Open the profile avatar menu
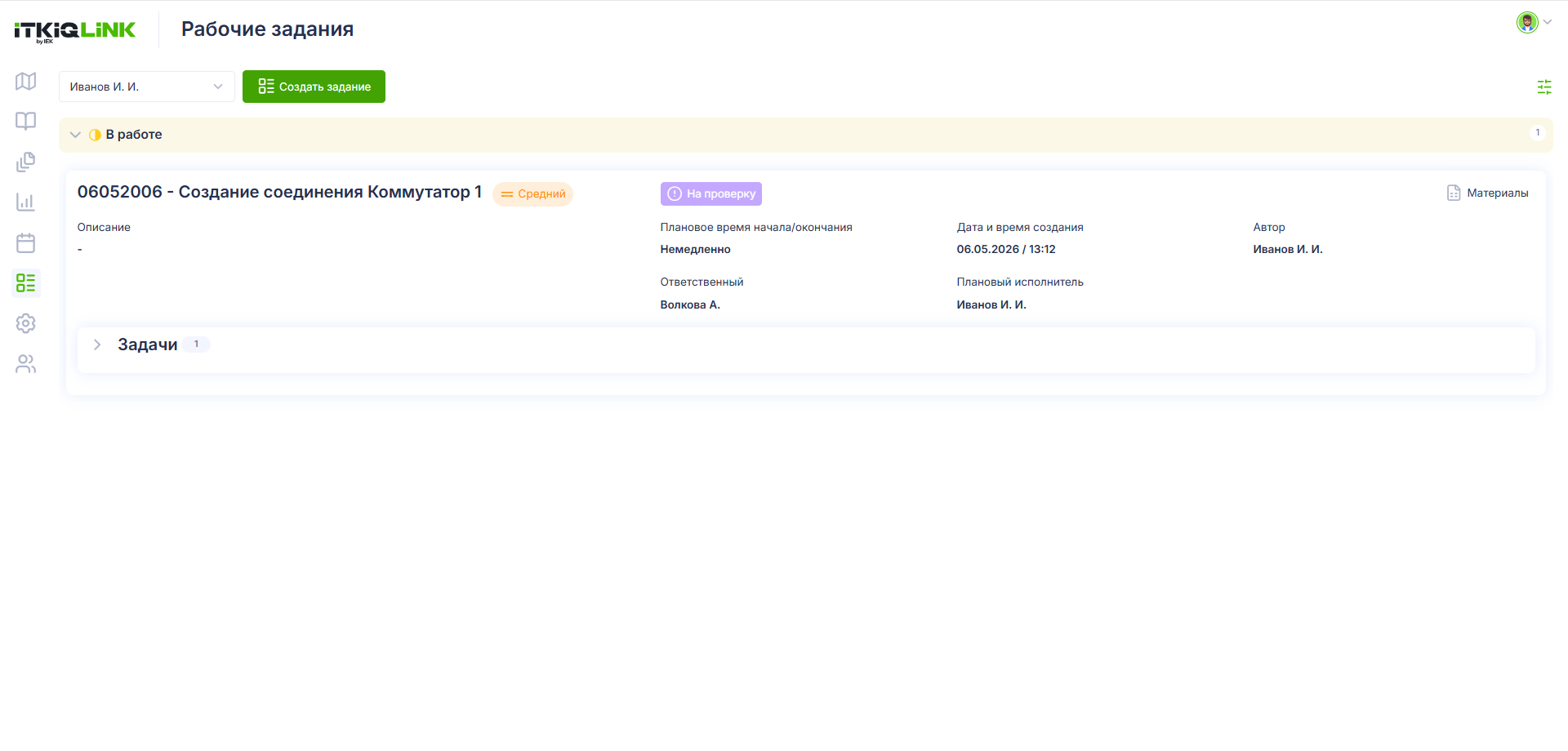1568x751 pixels. (x=1534, y=22)
